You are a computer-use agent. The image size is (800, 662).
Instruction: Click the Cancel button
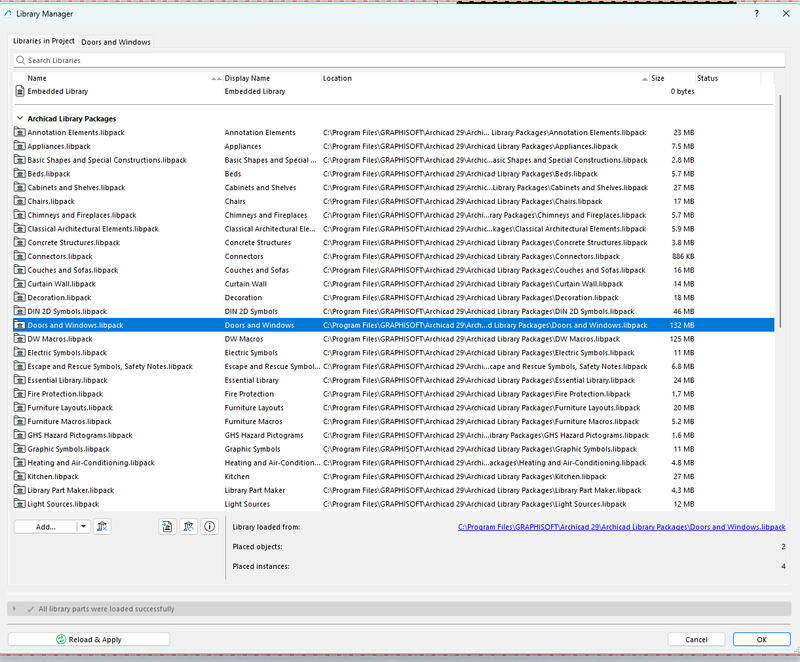(x=696, y=640)
